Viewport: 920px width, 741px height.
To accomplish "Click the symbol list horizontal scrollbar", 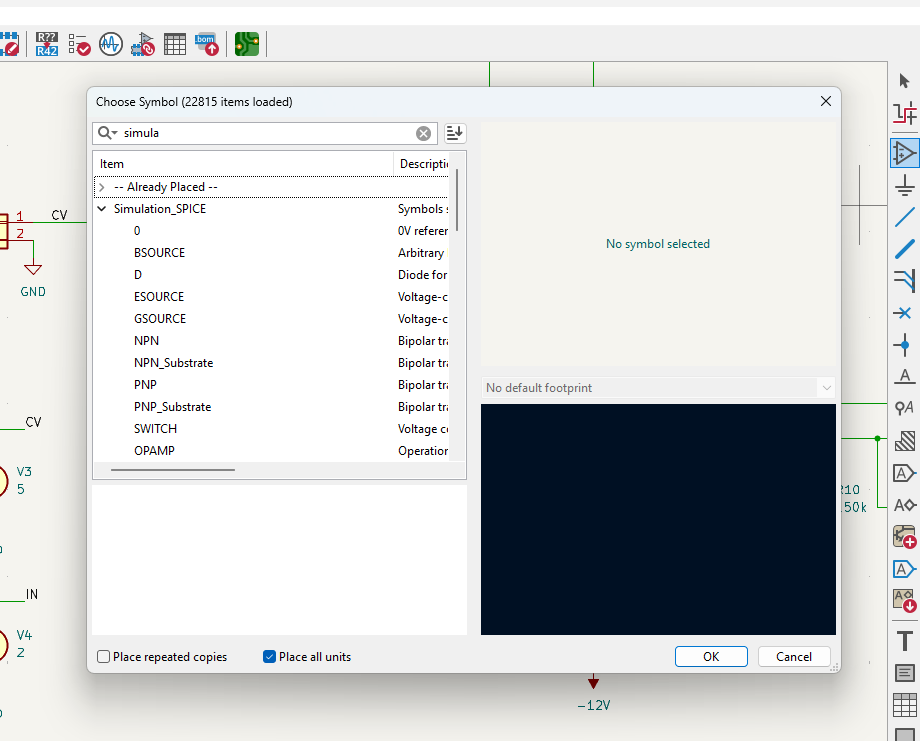I will (172, 470).
